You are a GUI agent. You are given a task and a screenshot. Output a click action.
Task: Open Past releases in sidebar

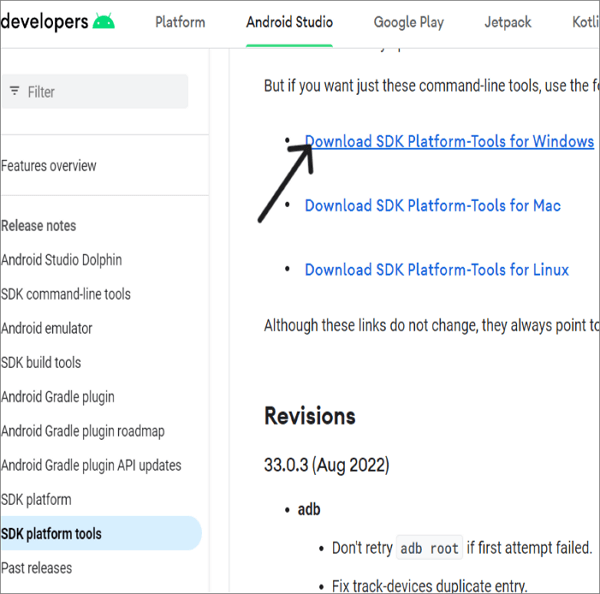(x=37, y=568)
